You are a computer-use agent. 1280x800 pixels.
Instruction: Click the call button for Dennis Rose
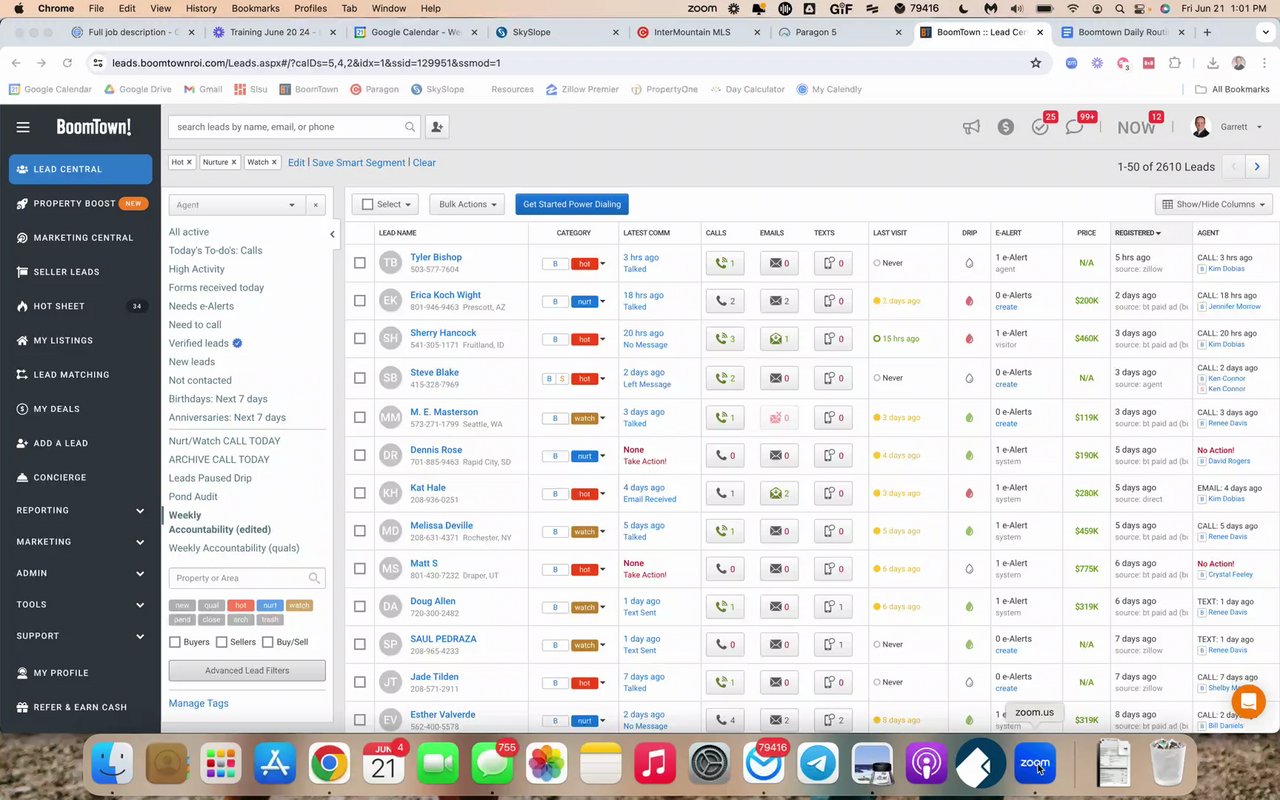(x=724, y=455)
